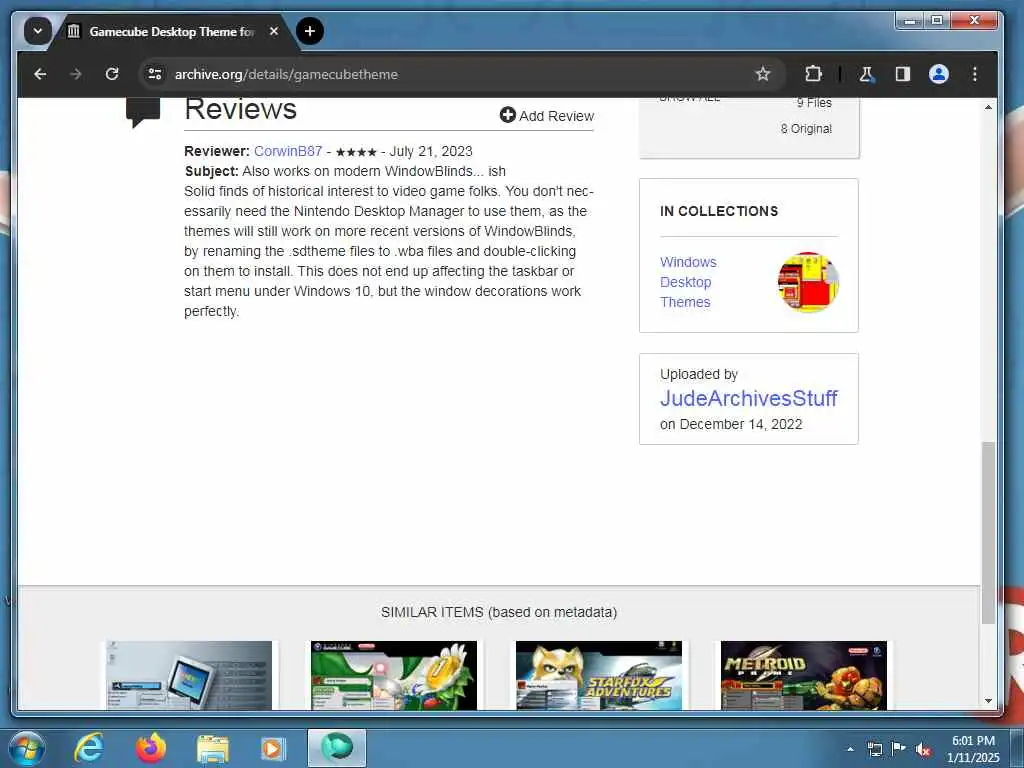
Task: Open the Metroid Prime theme thumbnail
Action: pos(804,675)
